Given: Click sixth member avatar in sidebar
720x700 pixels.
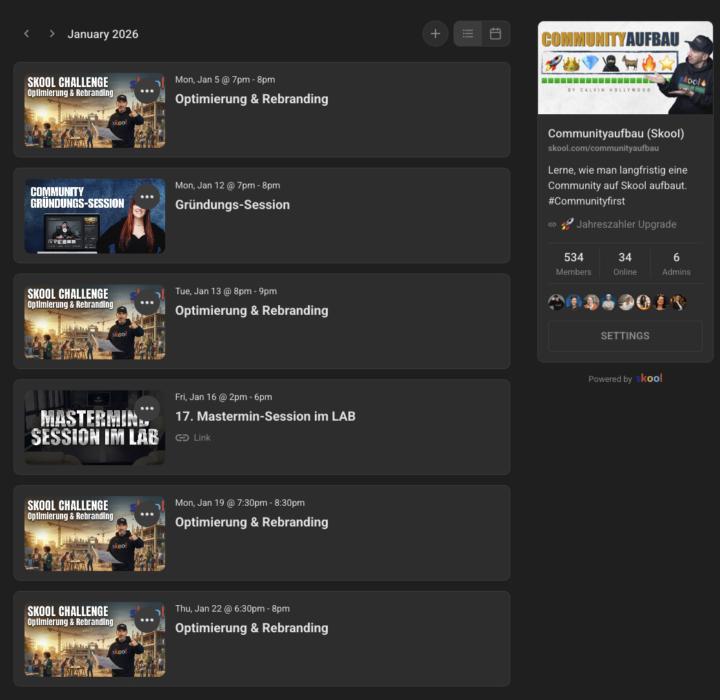Looking at the screenshot, I should [643, 302].
